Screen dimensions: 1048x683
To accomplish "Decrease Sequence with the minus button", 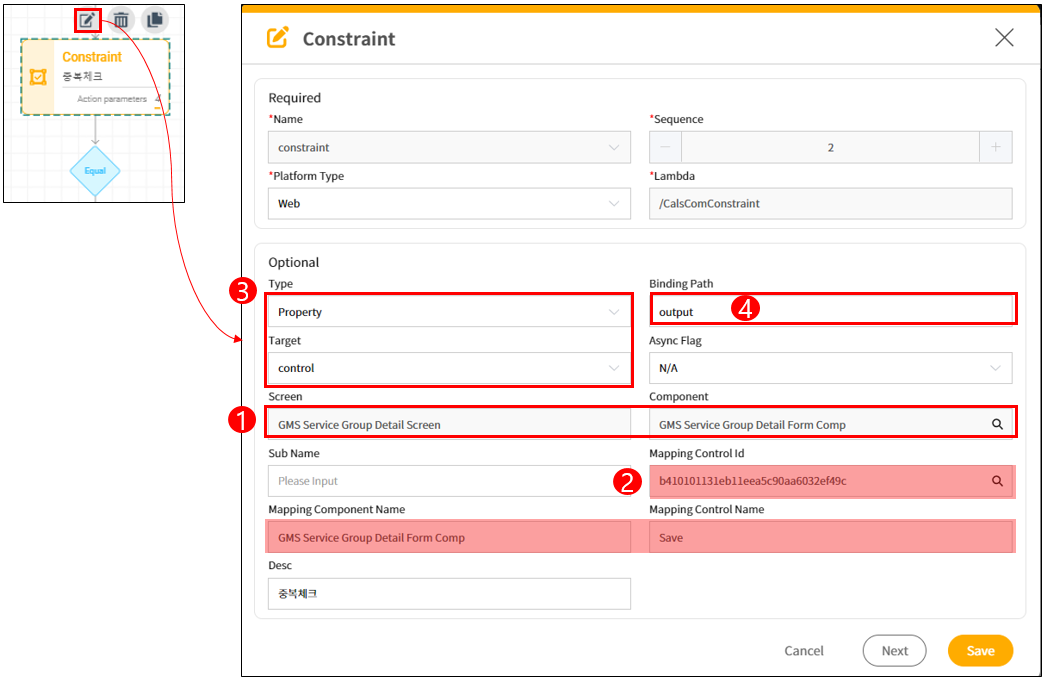I will click(665, 147).
